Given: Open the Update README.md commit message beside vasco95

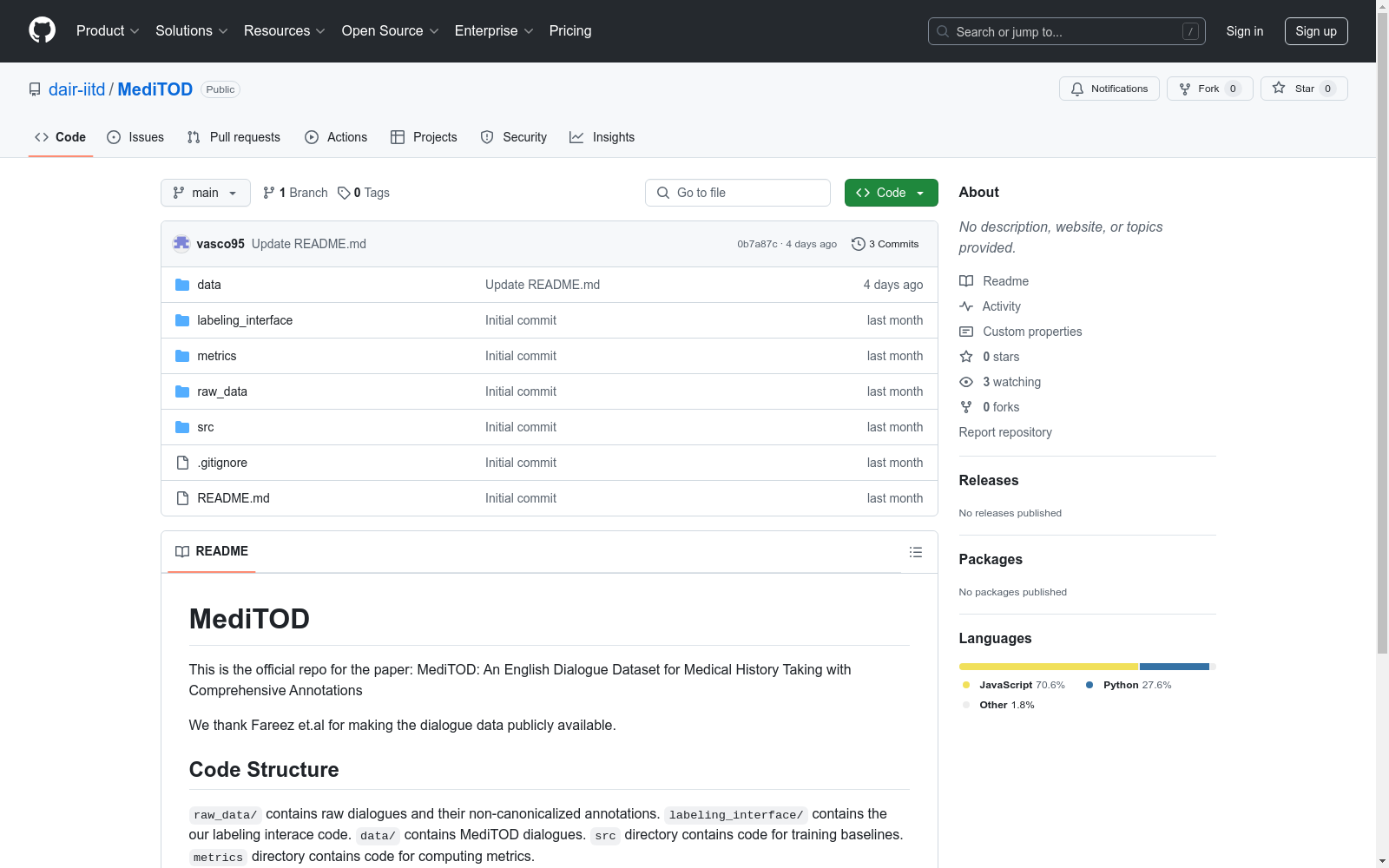Looking at the screenshot, I should 309,244.
